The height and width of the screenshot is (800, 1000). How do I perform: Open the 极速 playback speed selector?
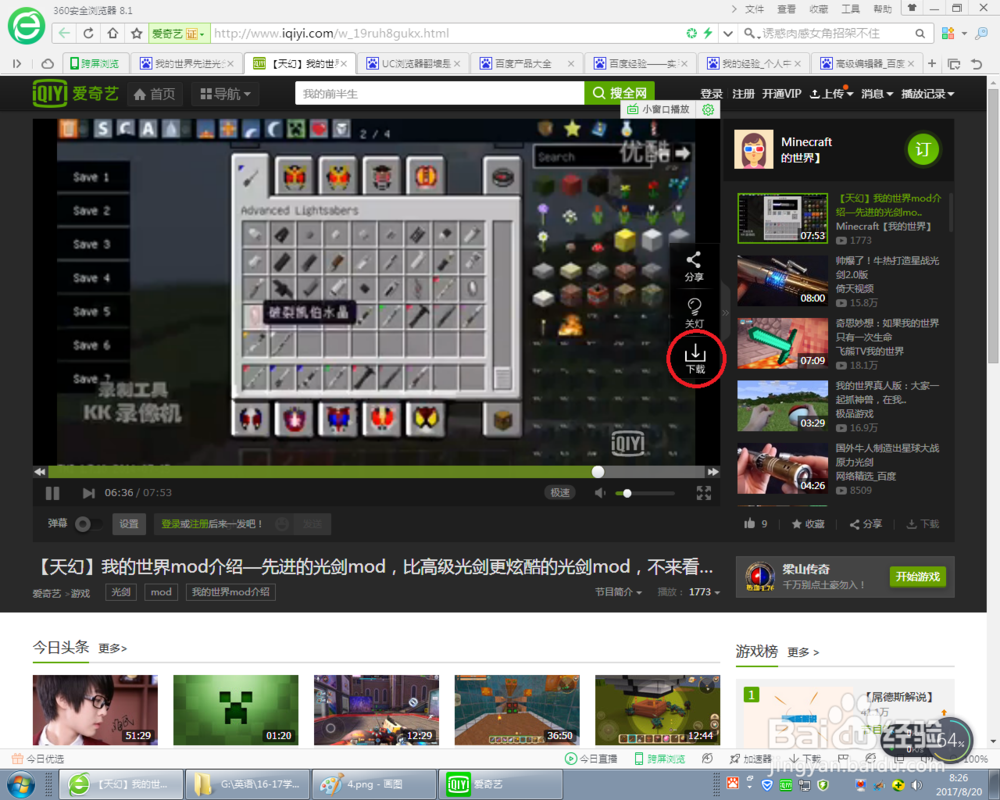[559, 492]
